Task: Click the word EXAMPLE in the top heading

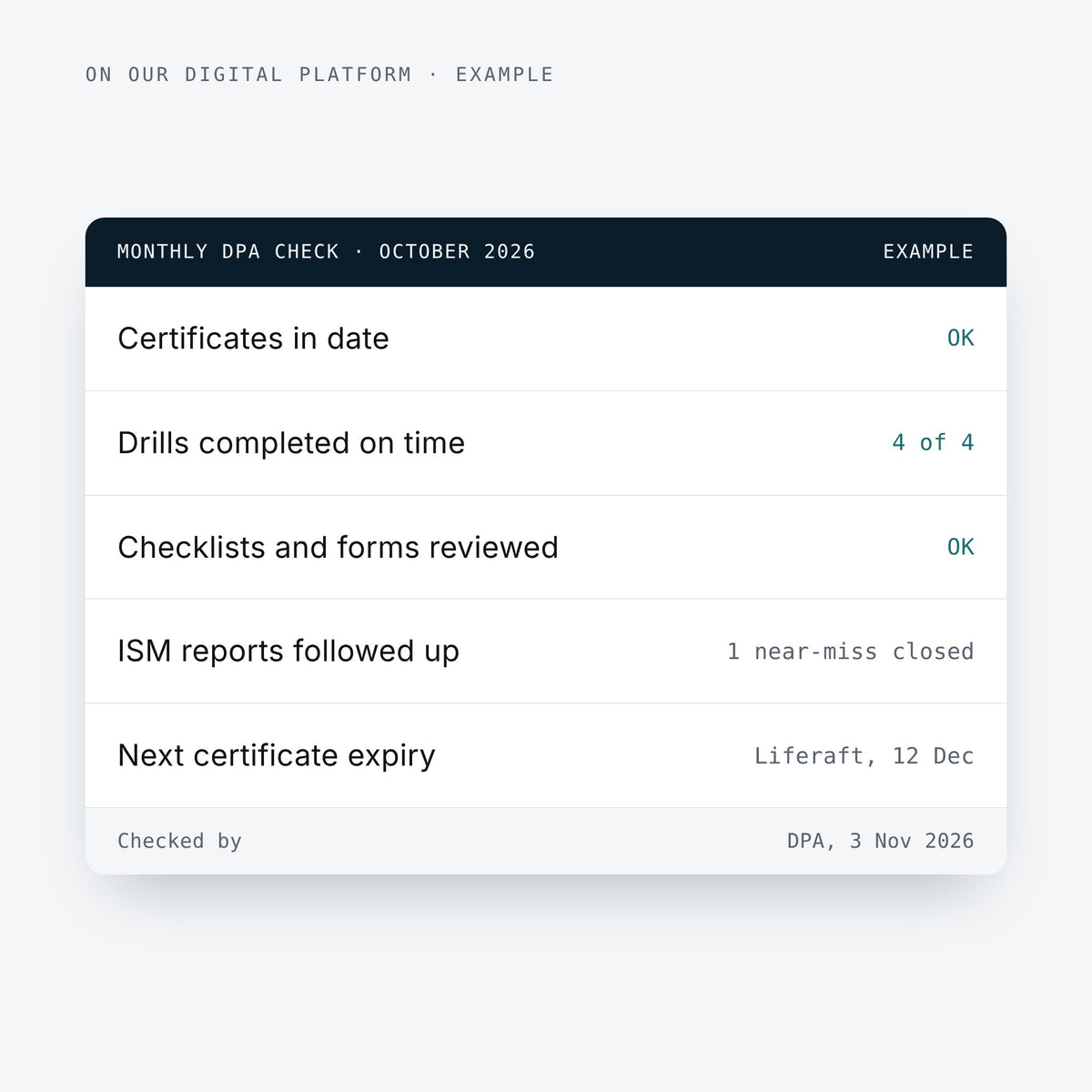Action: coord(504,75)
